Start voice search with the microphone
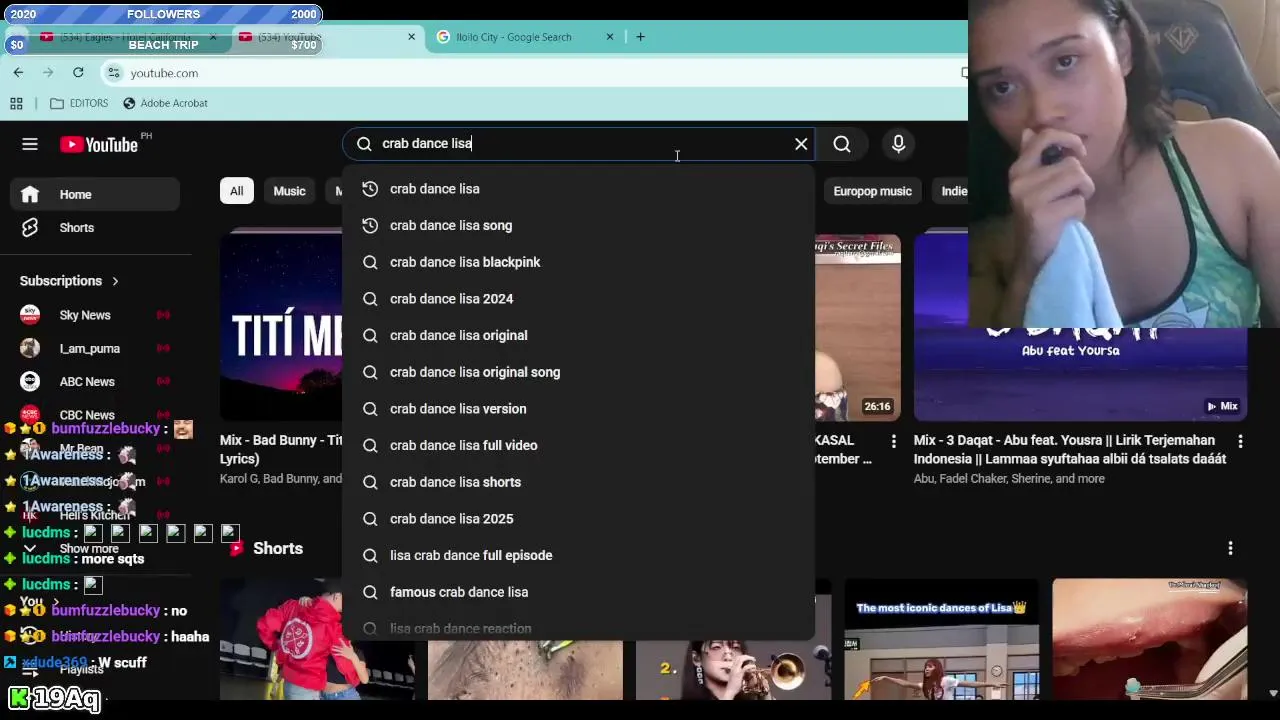The image size is (1280, 720). (x=898, y=144)
